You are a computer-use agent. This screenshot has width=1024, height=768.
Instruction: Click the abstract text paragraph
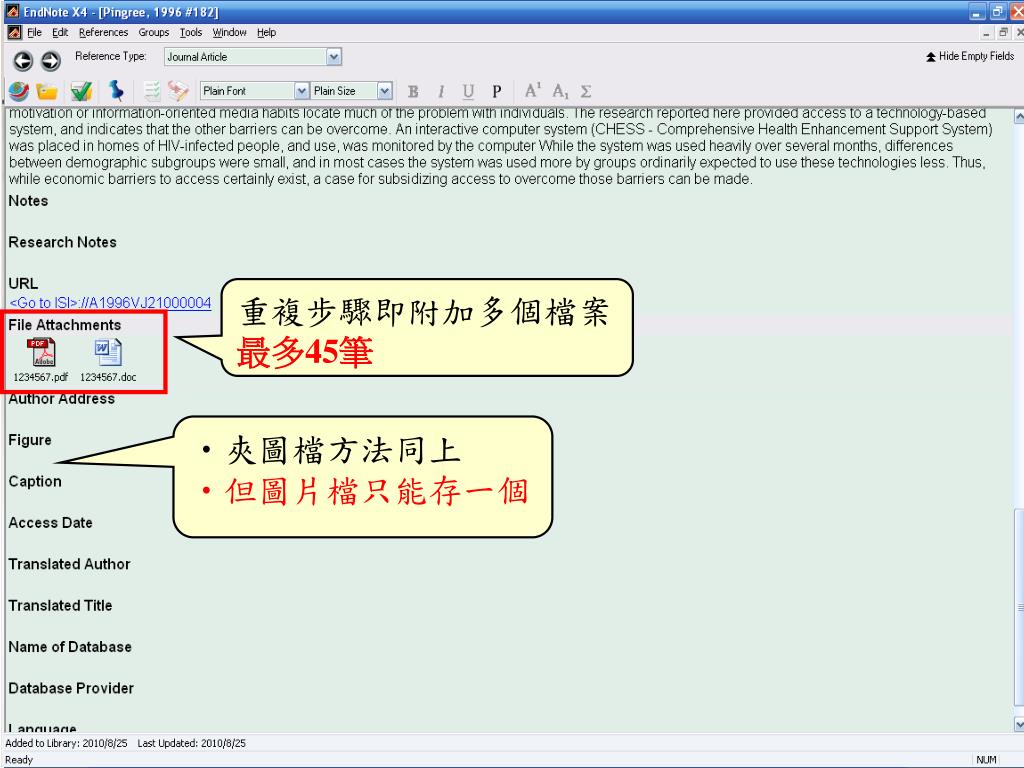(x=501, y=146)
